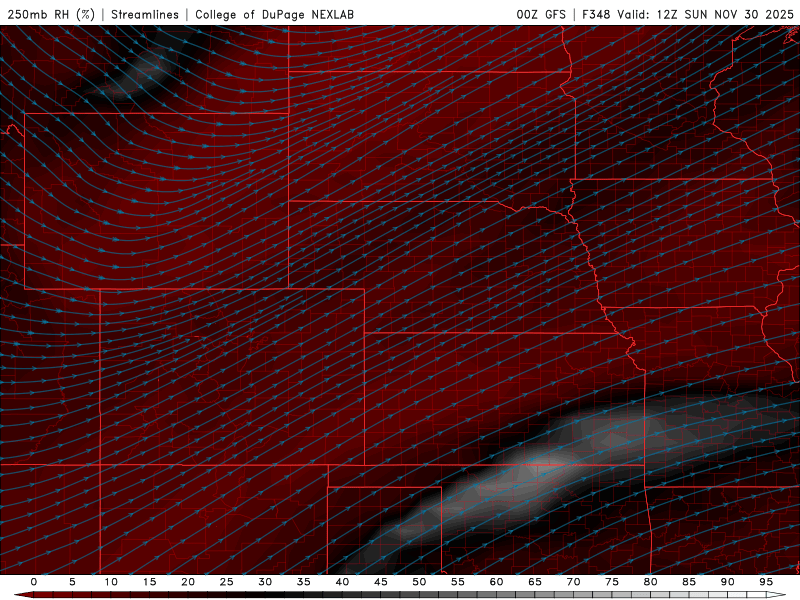
Task: Click the 35 value on colorbar
Action: tap(303, 582)
